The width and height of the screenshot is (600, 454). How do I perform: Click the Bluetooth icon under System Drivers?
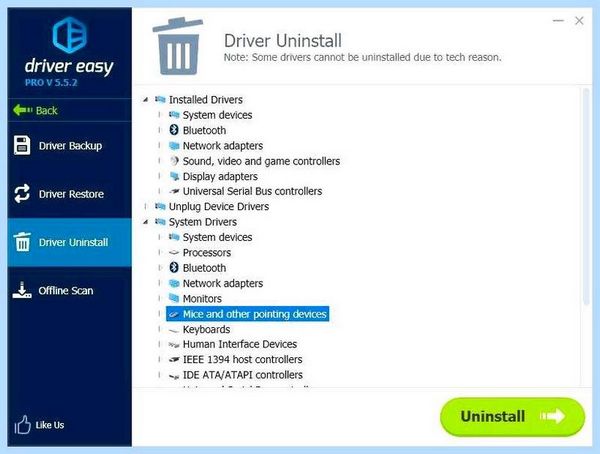click(174, 268)
